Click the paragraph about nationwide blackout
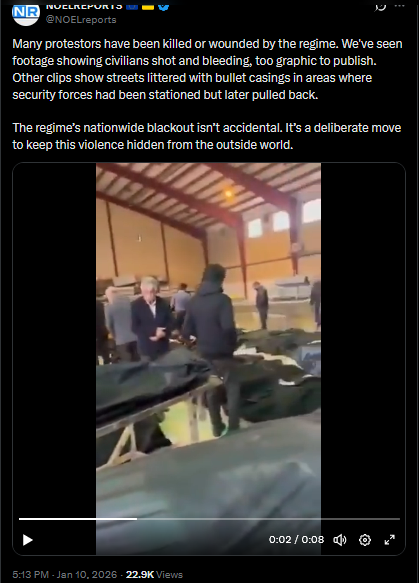The image size is (419, 583). (207, 136)
